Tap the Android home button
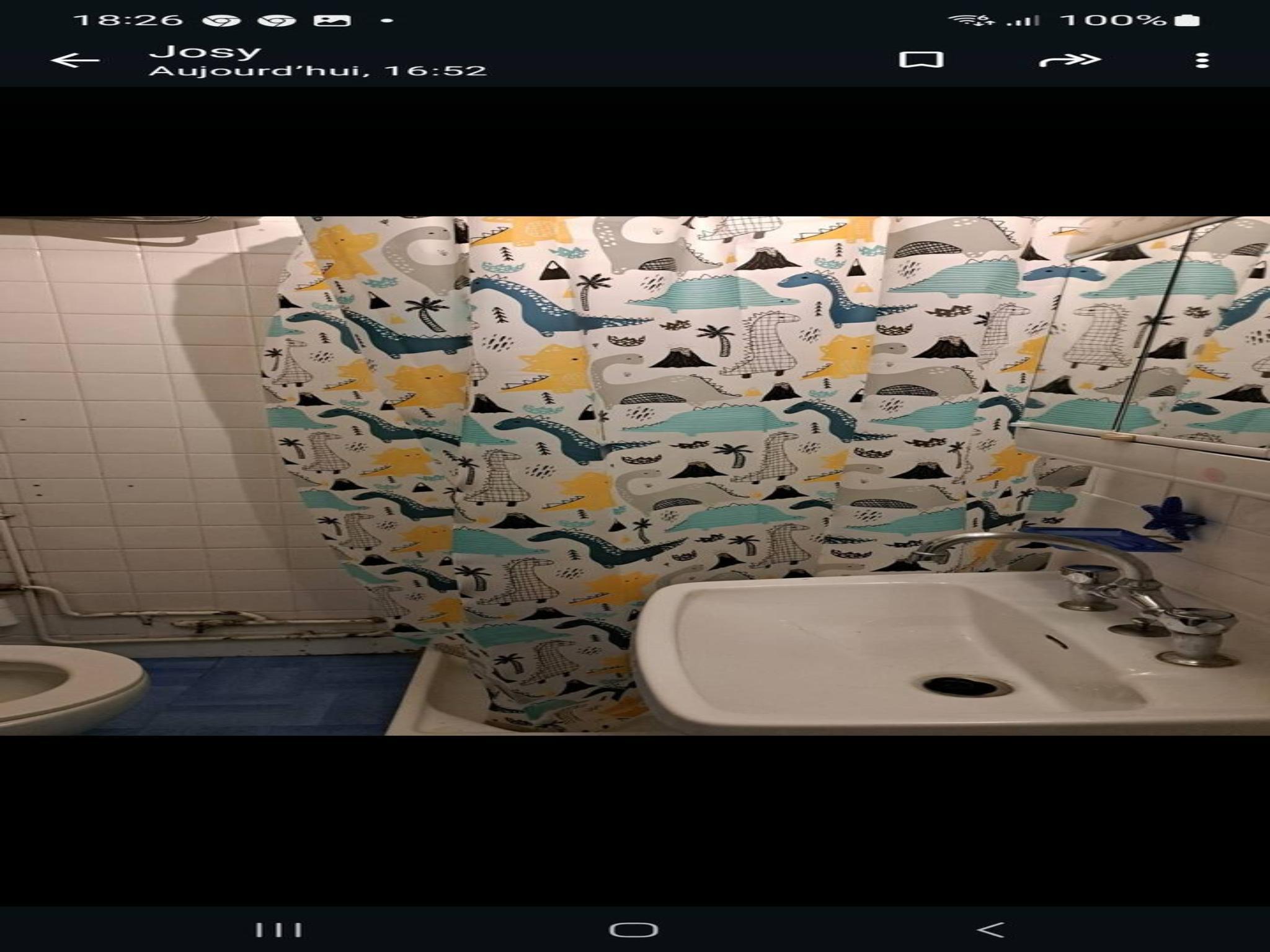1270x952 pixels. pyautogui.click(x=633, y=929)
